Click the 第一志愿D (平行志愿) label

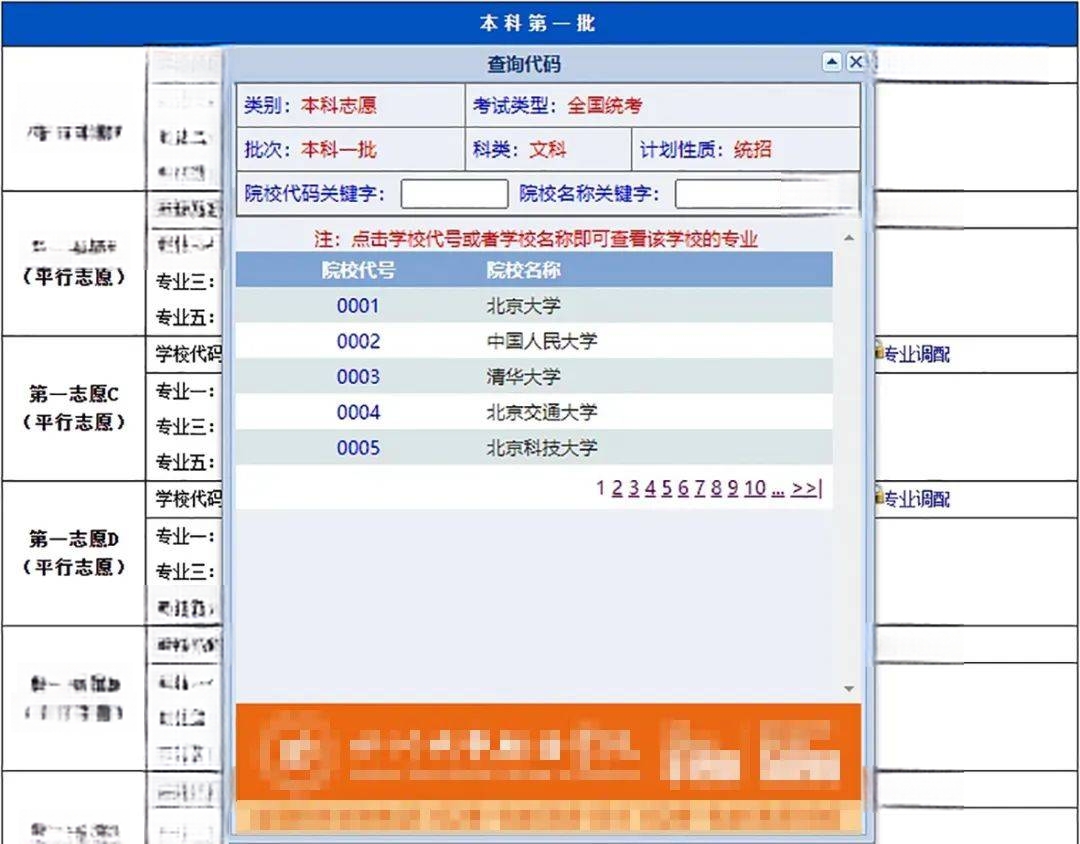pos(74,553)
